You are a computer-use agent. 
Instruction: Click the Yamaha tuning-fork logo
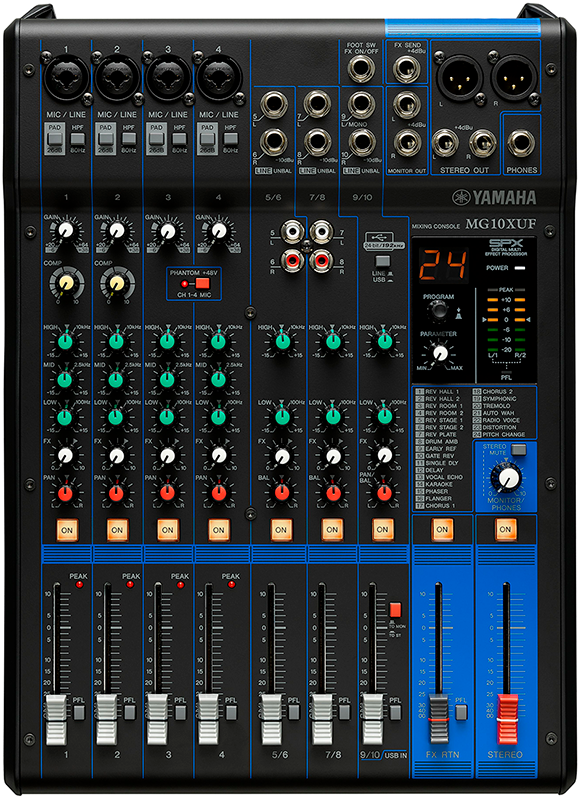pos(461,197)
